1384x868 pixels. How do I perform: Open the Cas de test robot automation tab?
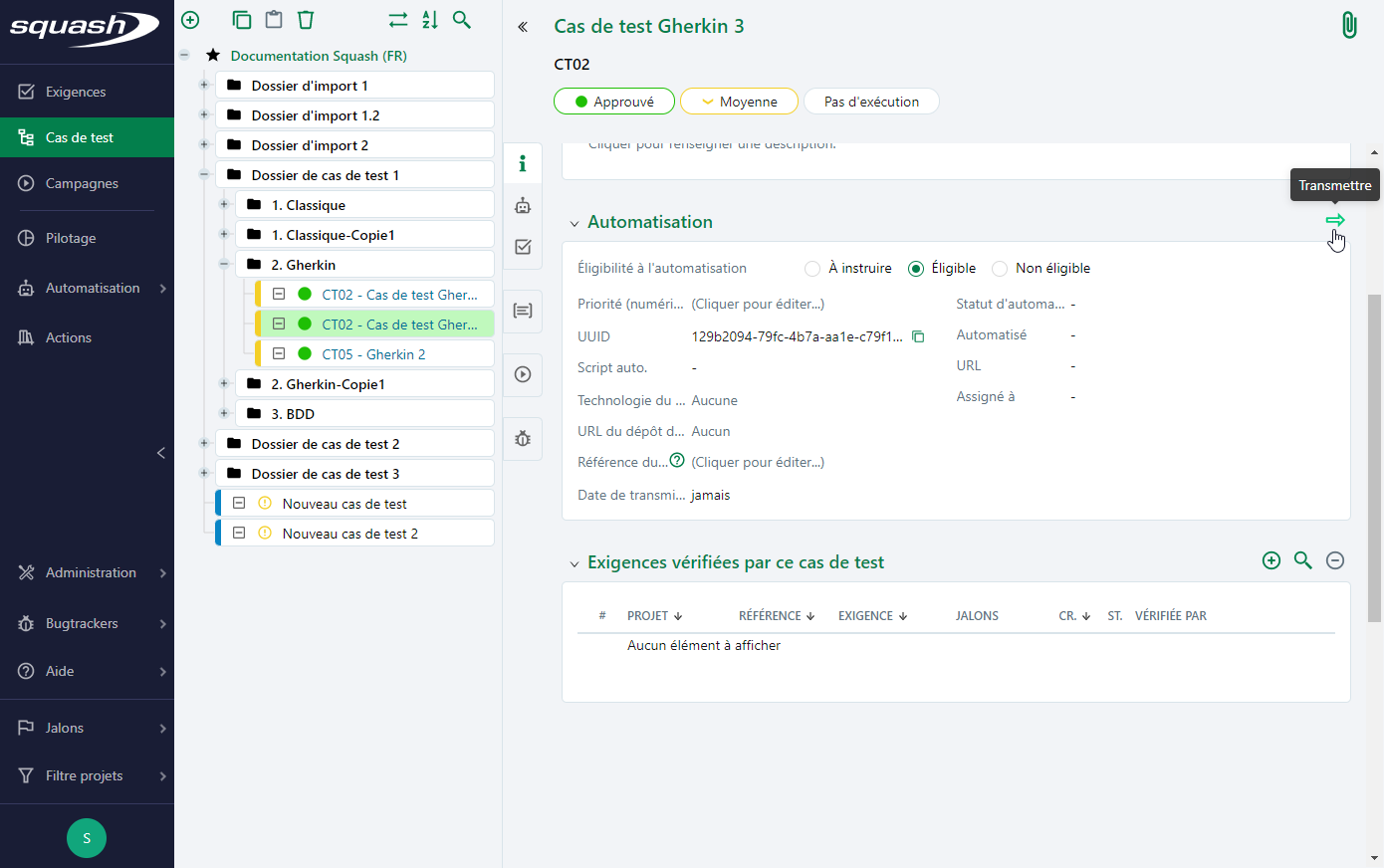523,206
